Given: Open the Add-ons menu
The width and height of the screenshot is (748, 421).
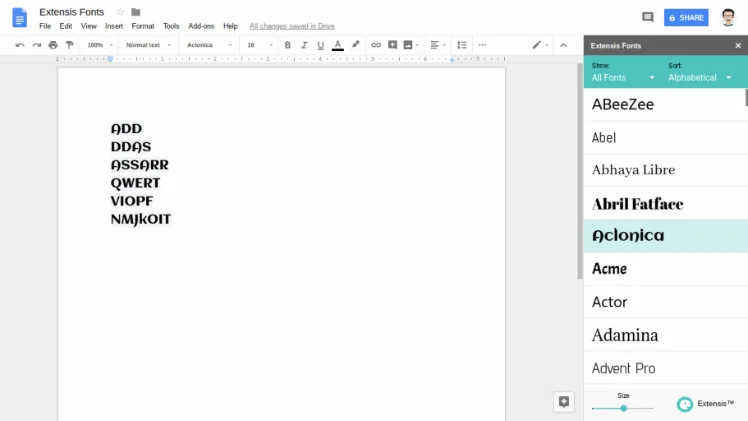Looking at the screenshot, I should click(x=201, y=26).
